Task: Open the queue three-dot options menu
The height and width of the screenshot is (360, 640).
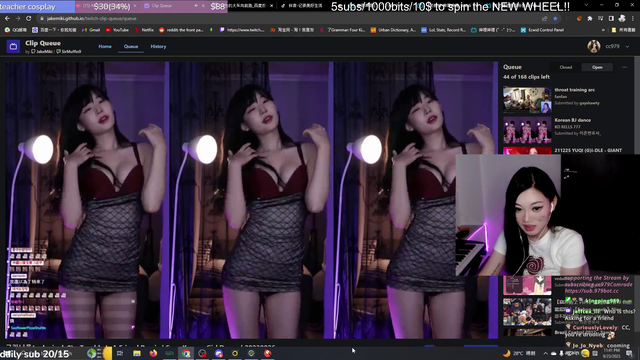Action: click(624, 67)
